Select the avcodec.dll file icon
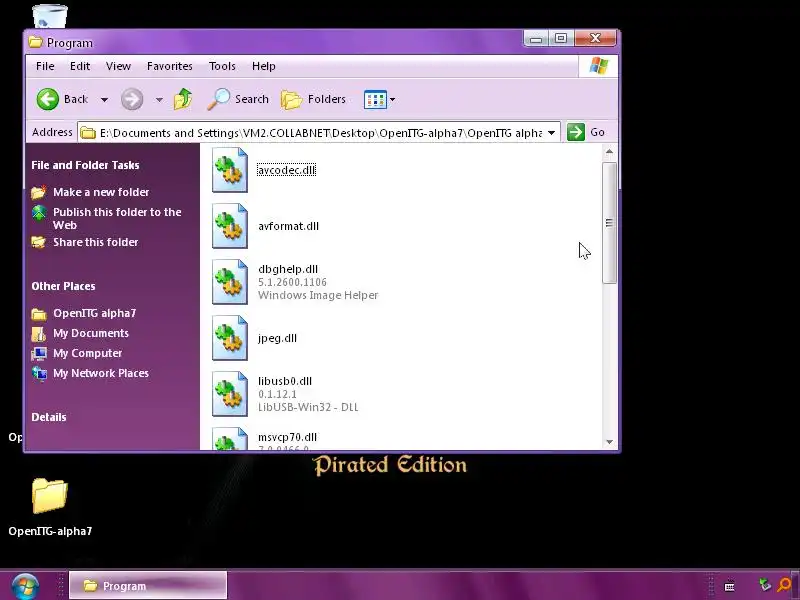The height and width of the screenshot is (600, 800). point(230,170)
